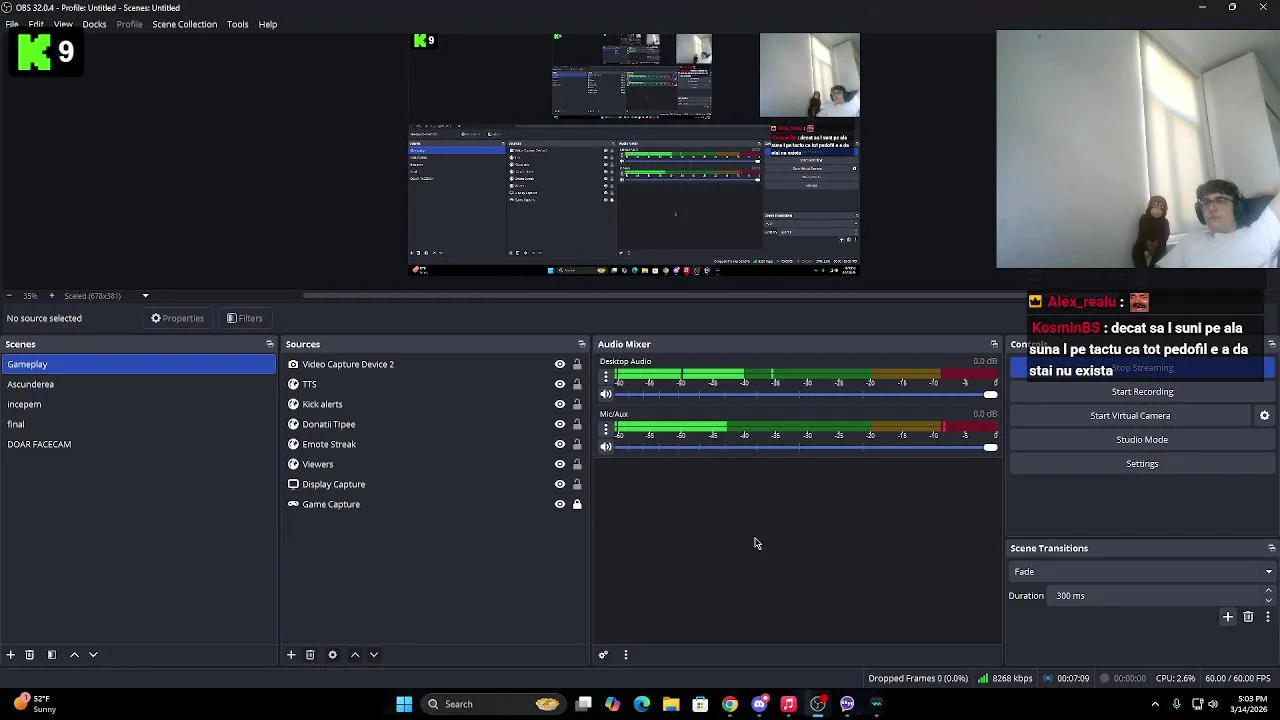
Task: Click Start Recording button
Action: click(x=1142, y=392)
